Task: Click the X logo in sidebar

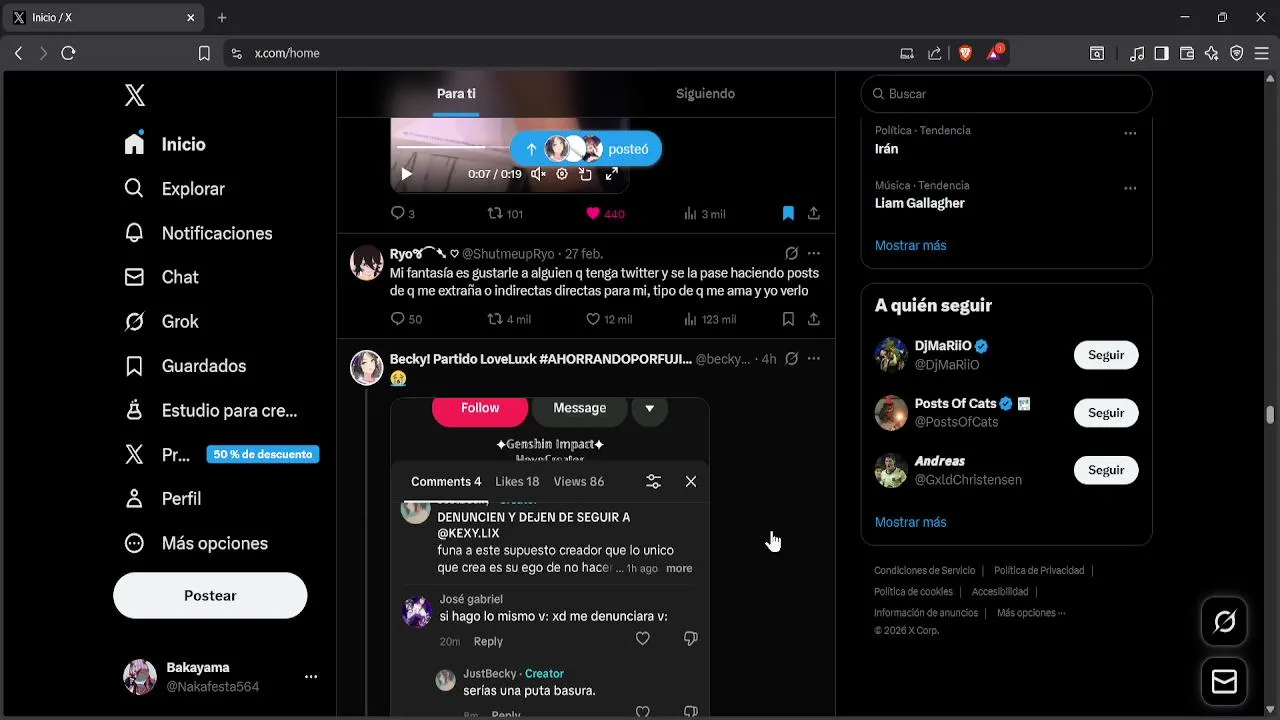Action: 135,95
